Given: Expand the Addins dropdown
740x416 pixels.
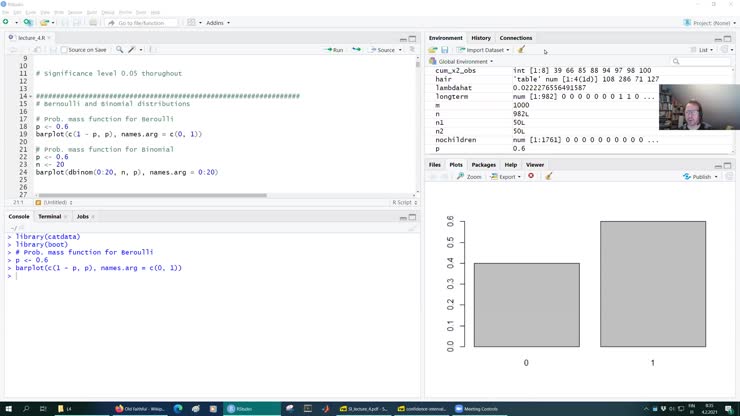Looking at the screenshot, I should point(218,23).
